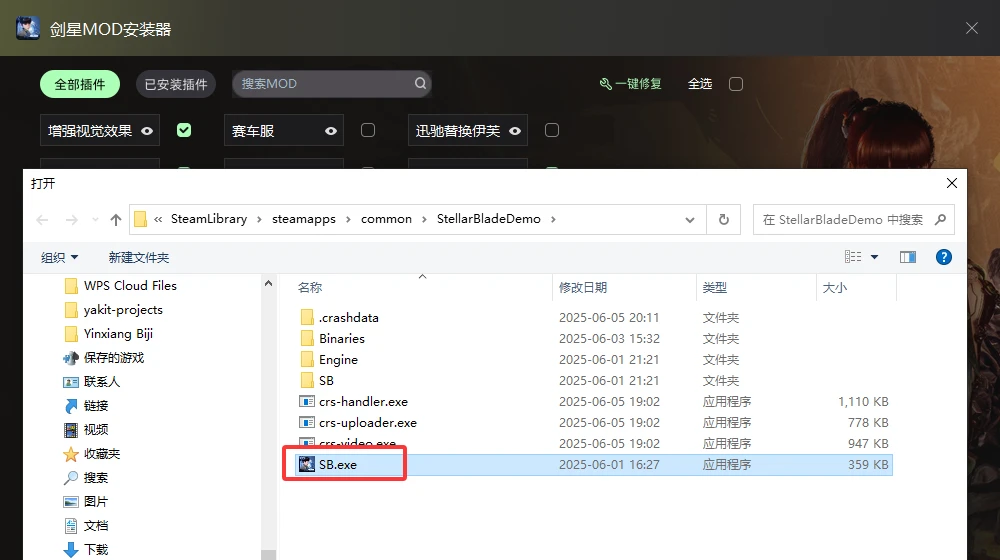Screen dimensions: 1000x560
Task: Toggle the preview pane icon
Action: tap(908, 257)
